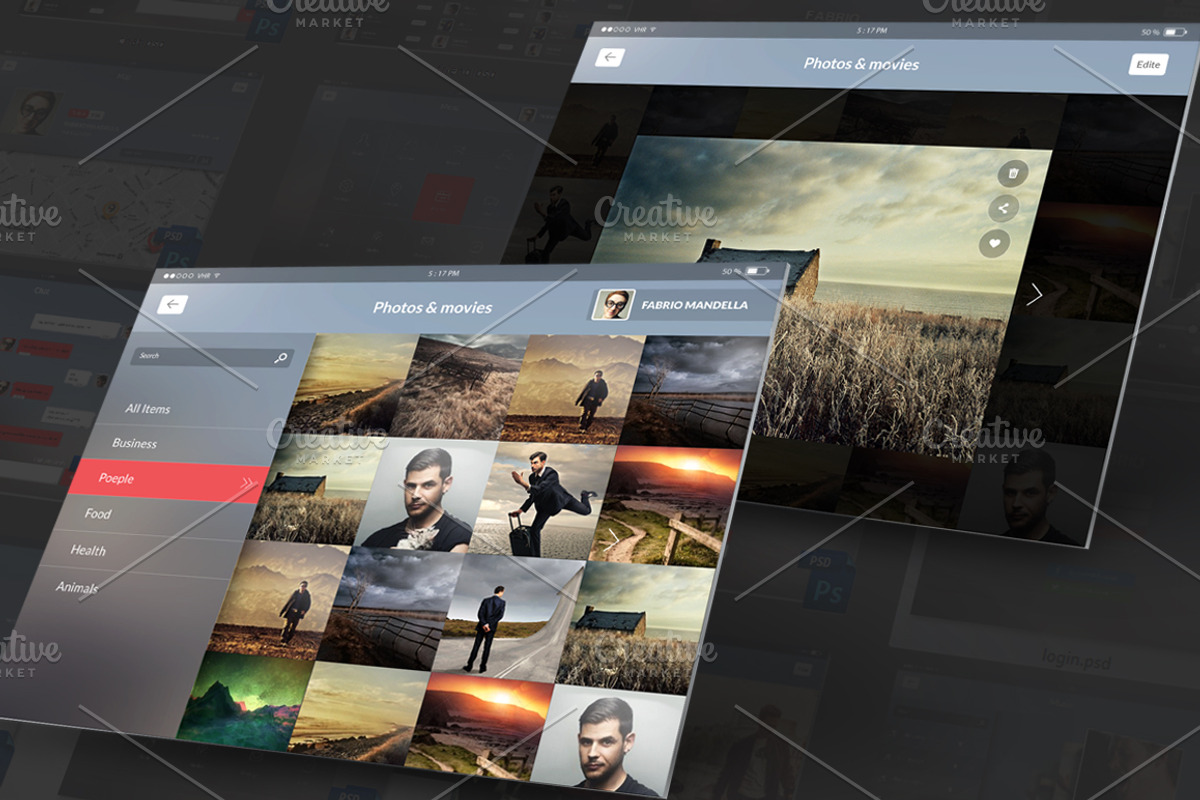This screenshot has height=800, width=1200.
Task: Select the Food category
Action: tap(98, 513)
